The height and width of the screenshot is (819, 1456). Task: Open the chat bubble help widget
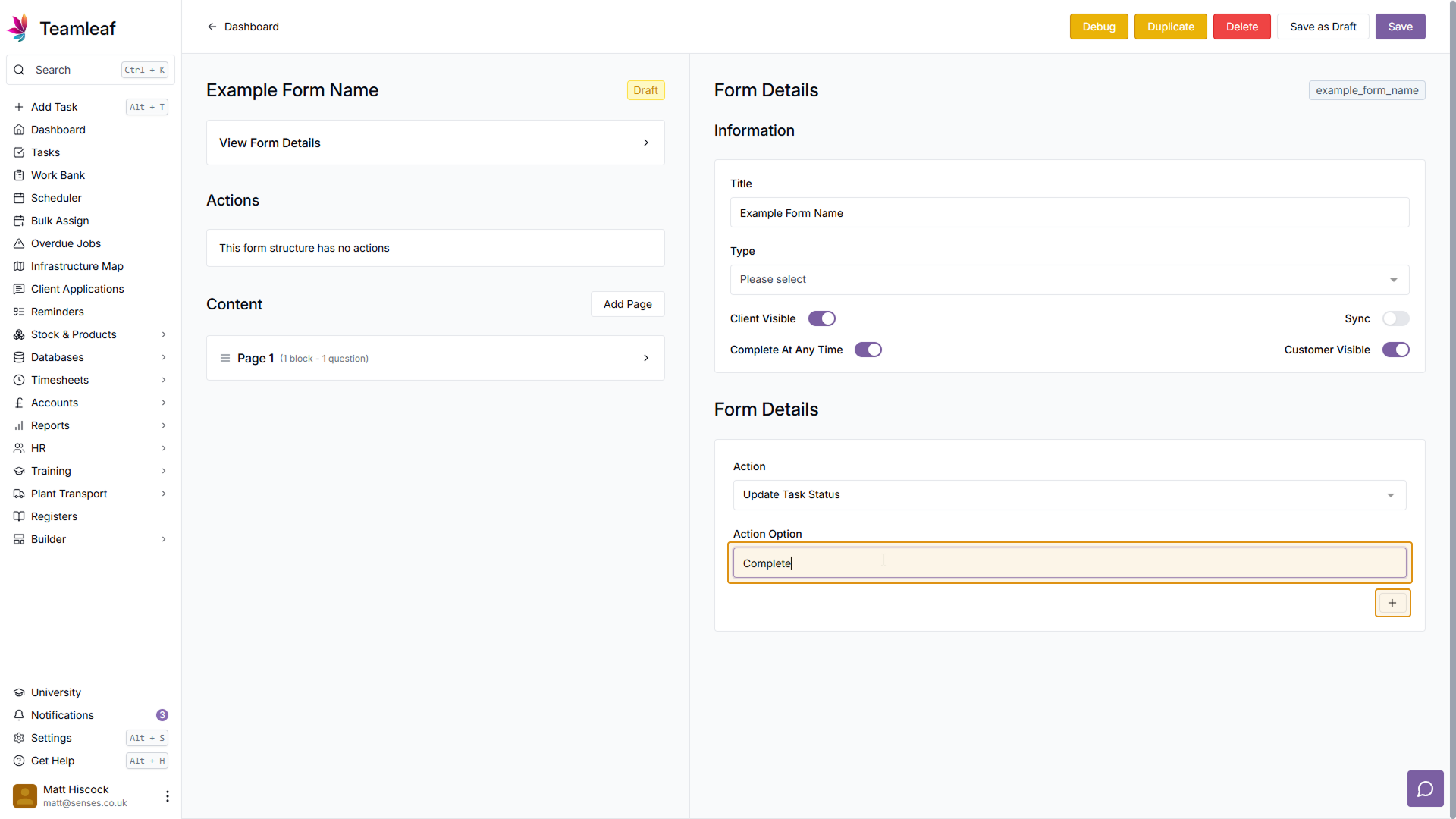1425,789
